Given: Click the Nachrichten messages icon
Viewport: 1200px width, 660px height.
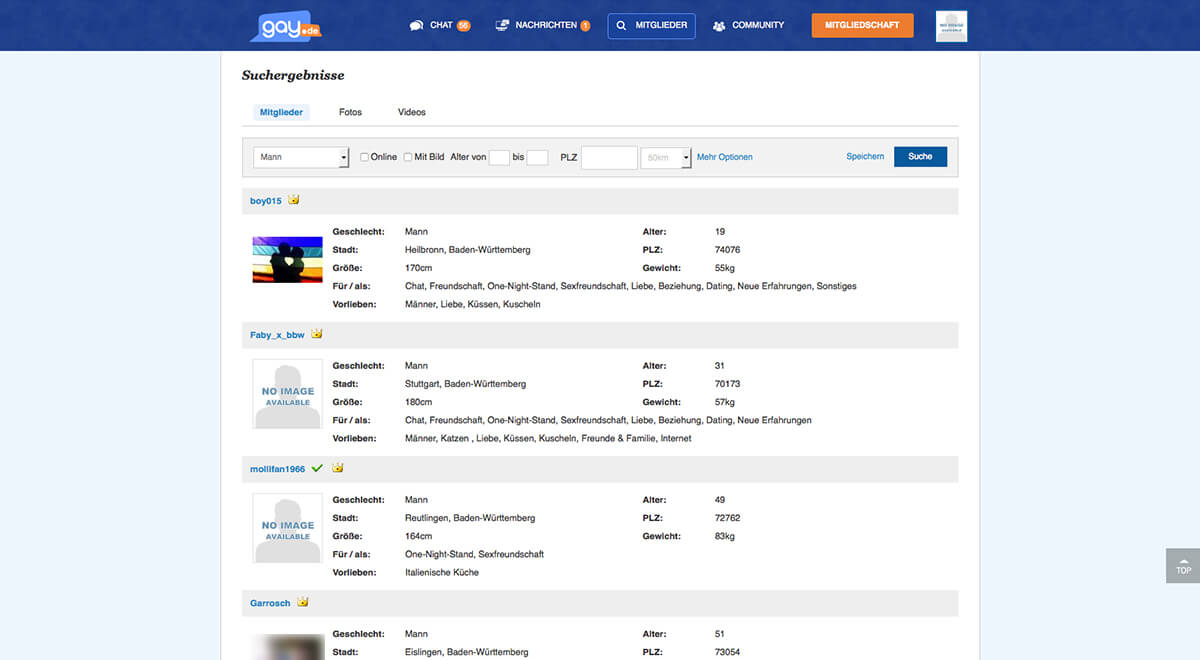Looking at the screenshot, I should click(503, 26).
